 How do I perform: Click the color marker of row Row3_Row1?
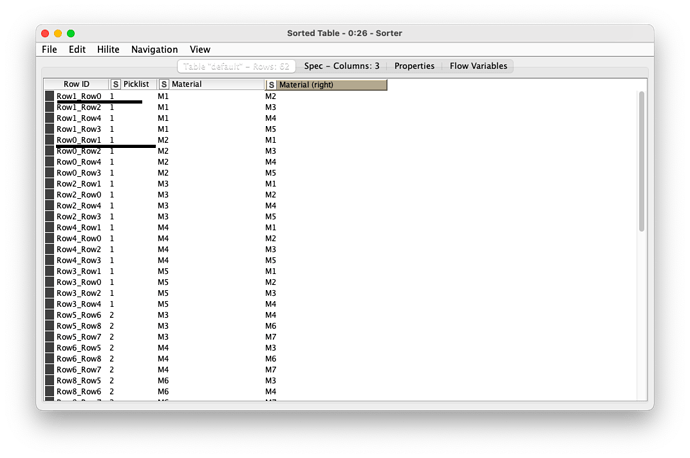point(49,271)
